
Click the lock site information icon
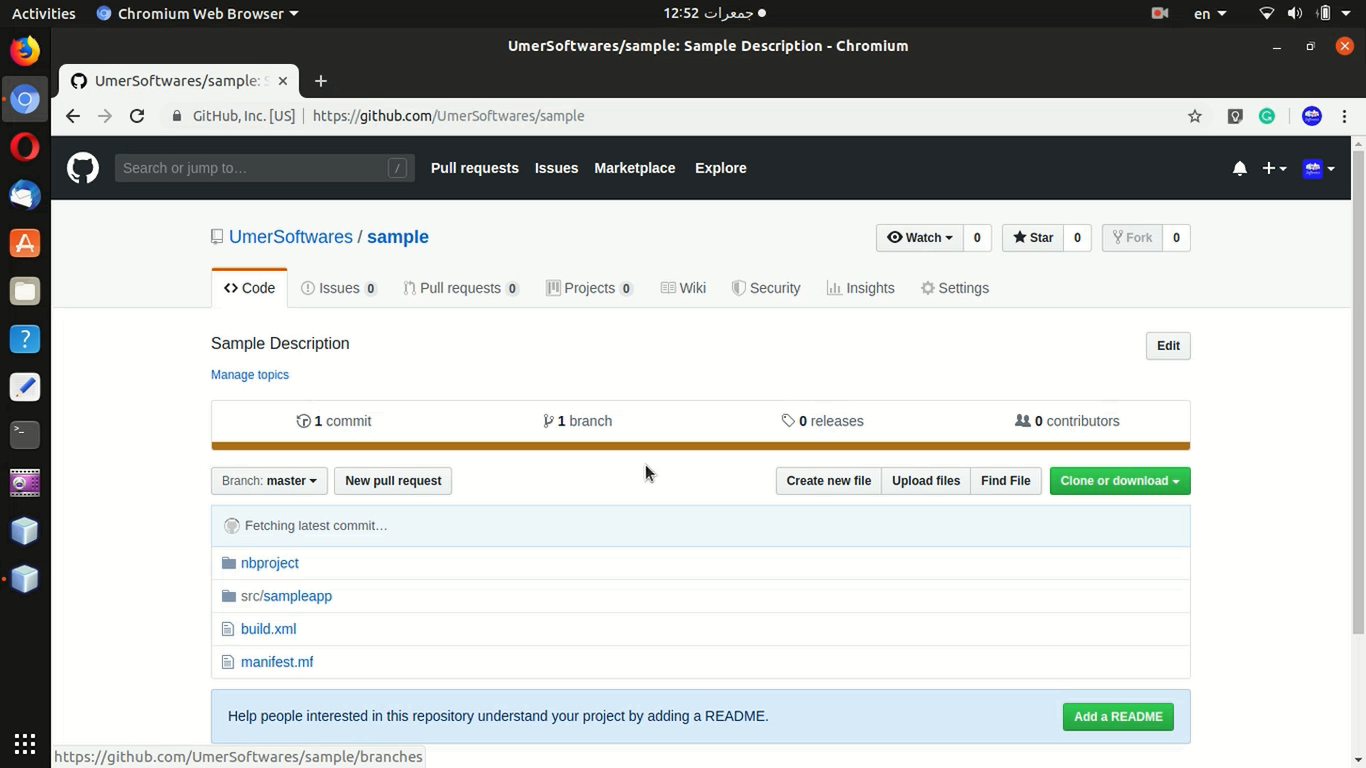point(177,116)
